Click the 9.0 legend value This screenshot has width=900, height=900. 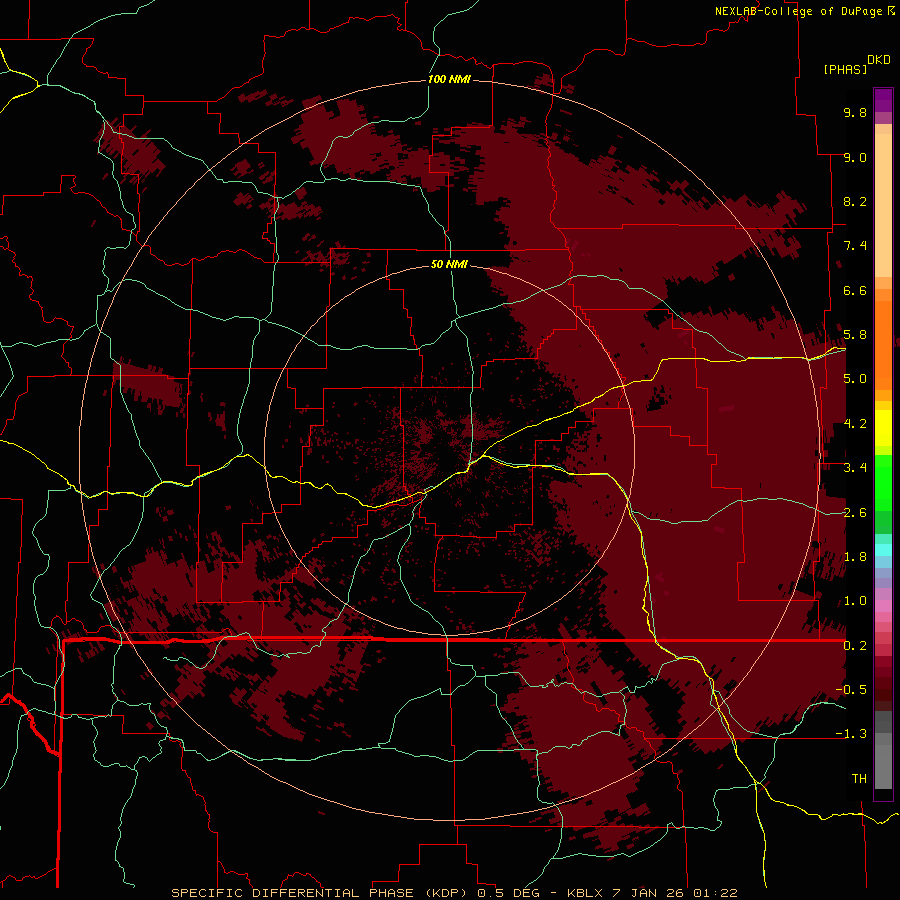[855, 157]
